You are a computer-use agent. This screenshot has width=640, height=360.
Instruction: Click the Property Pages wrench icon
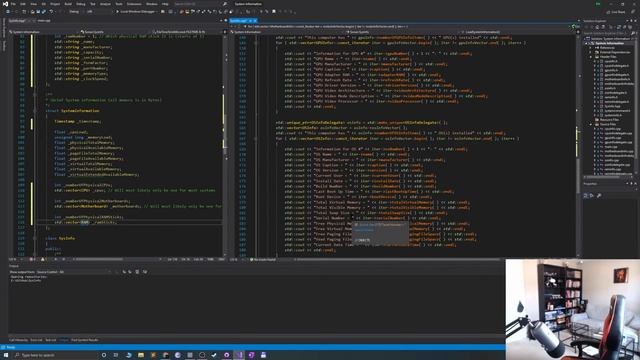point(599,196)
